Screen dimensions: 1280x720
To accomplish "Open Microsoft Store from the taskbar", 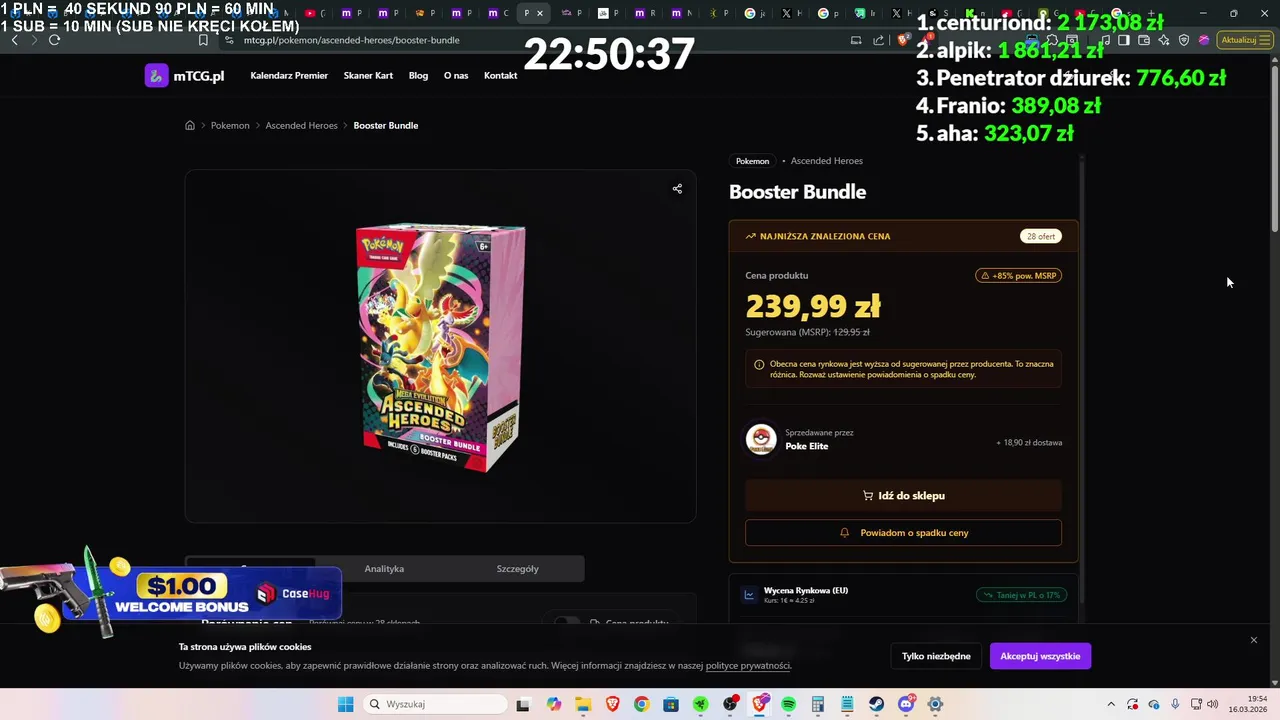I will 671,704.
